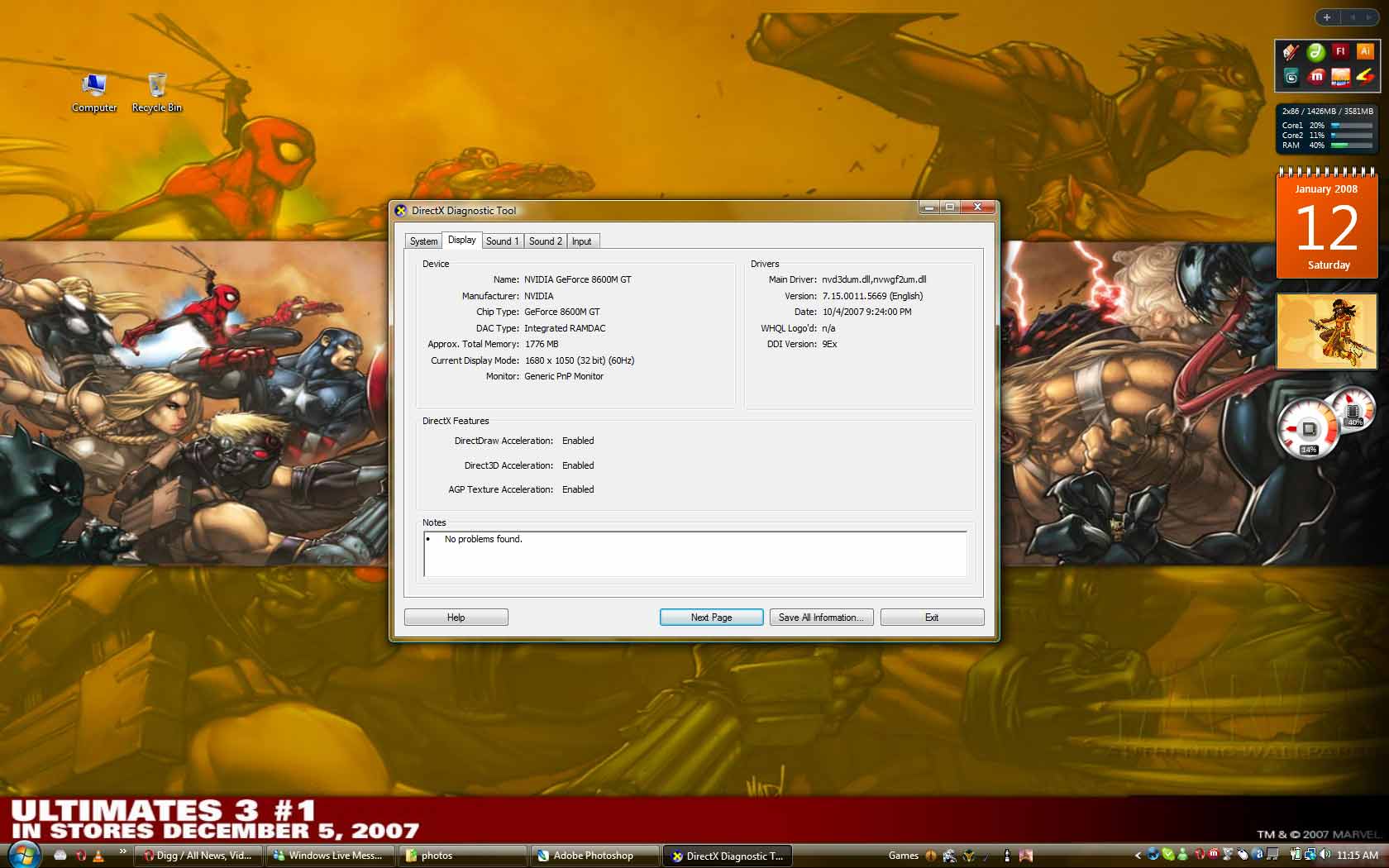Click the yellow lightning icon in launcher

1365,77
